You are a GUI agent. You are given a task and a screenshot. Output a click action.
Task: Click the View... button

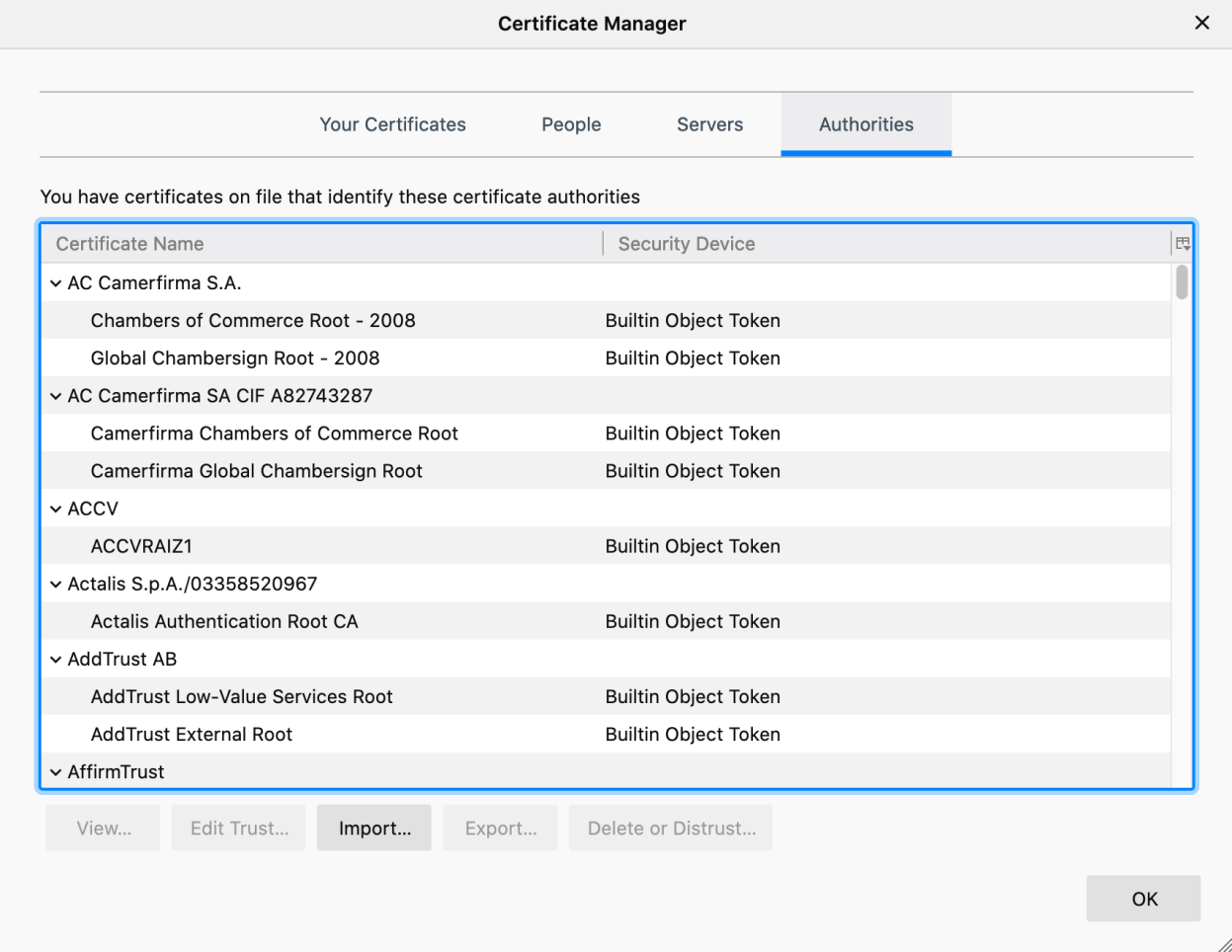[103, 828]
